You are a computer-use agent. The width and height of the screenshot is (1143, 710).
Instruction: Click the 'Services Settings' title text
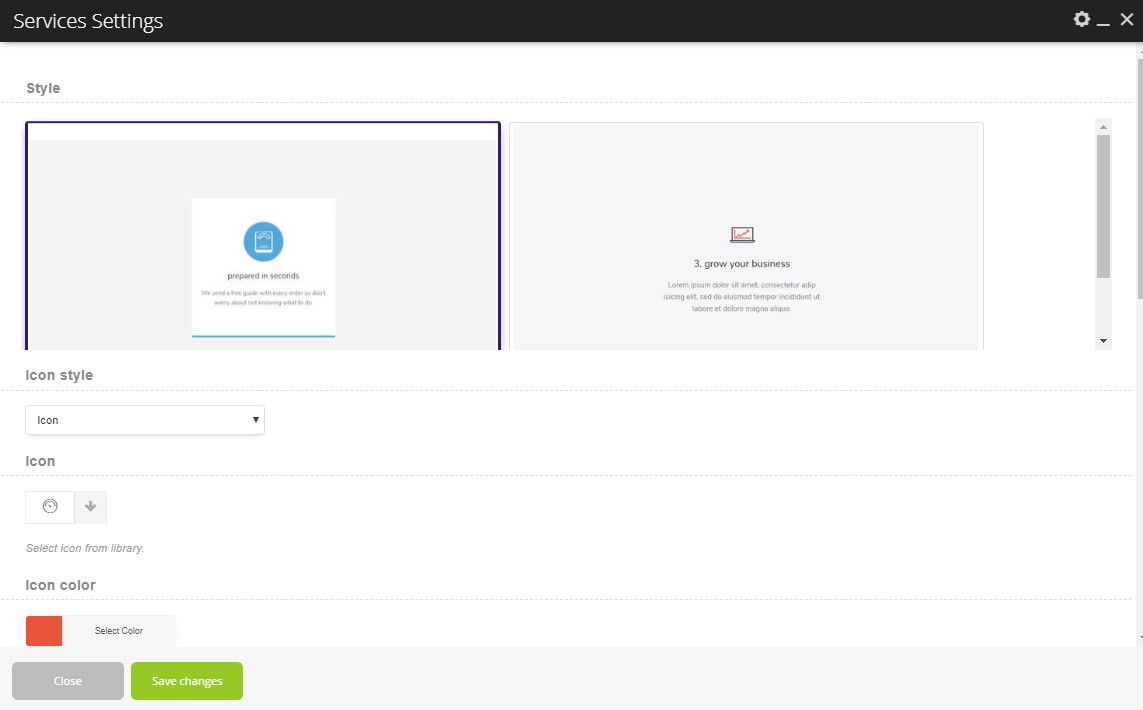click(88, 21)
